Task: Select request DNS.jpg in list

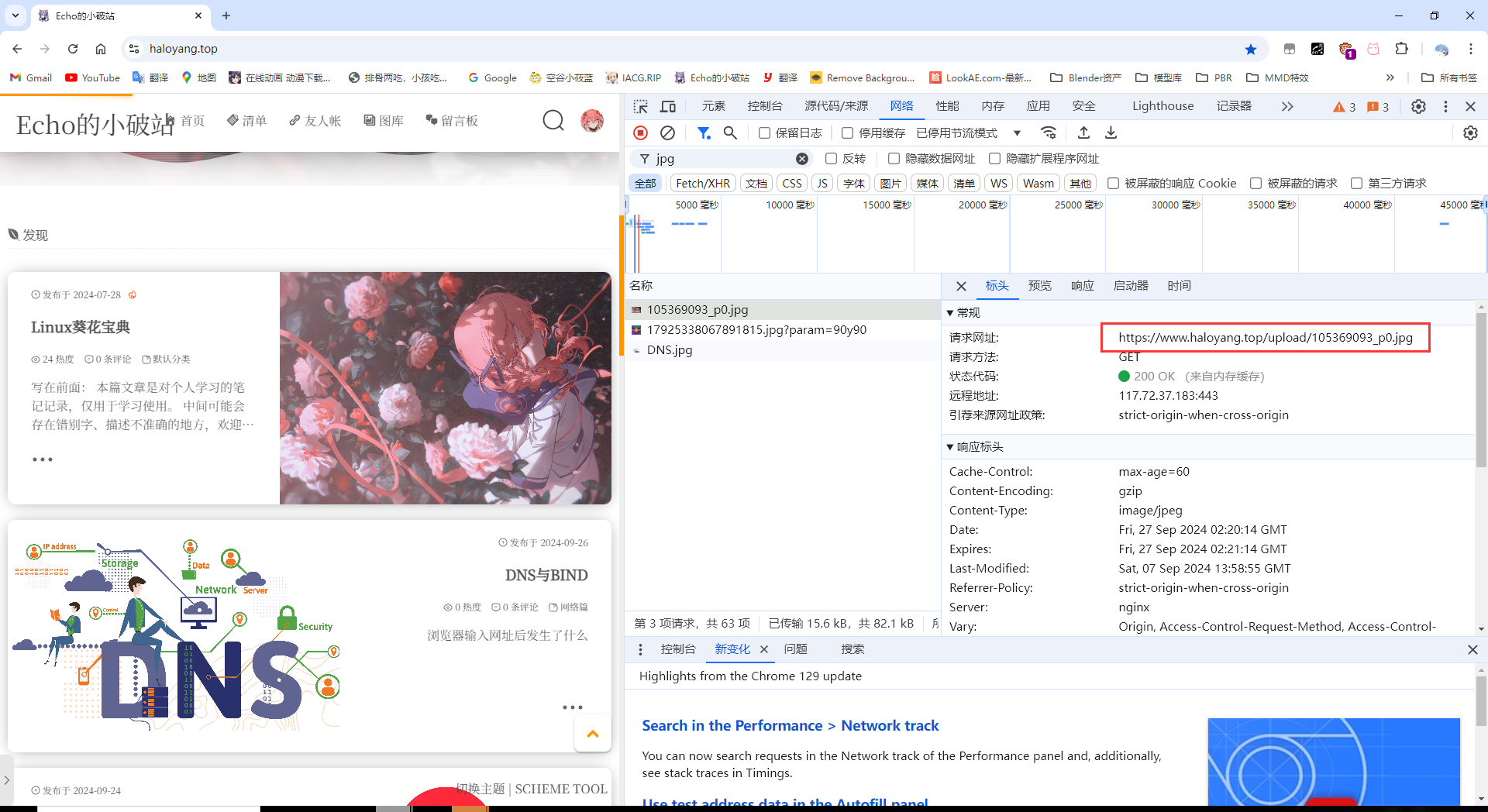Action: [783, 350]
